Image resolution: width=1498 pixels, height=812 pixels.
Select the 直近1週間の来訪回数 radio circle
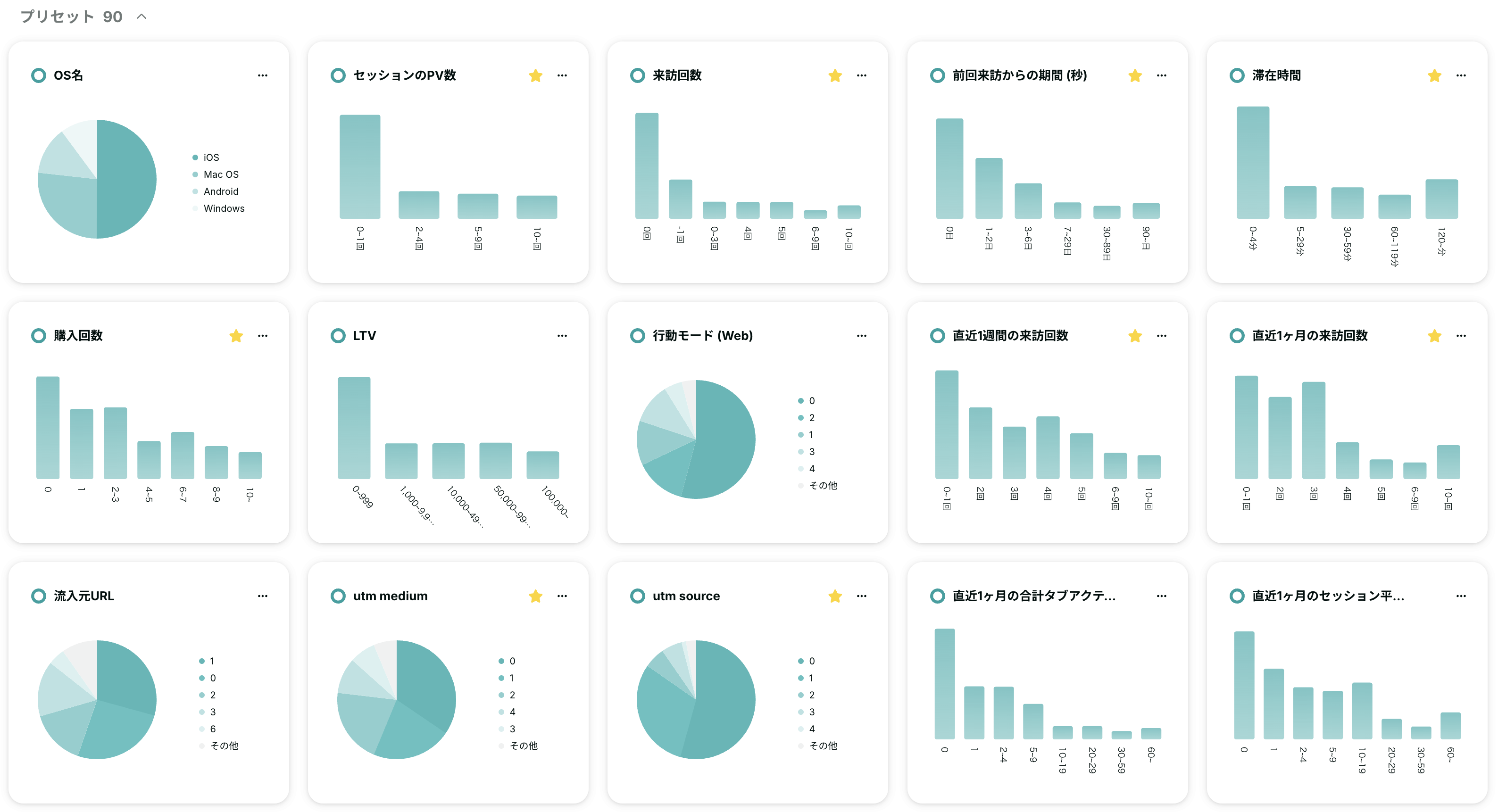(x=937, y=336)
